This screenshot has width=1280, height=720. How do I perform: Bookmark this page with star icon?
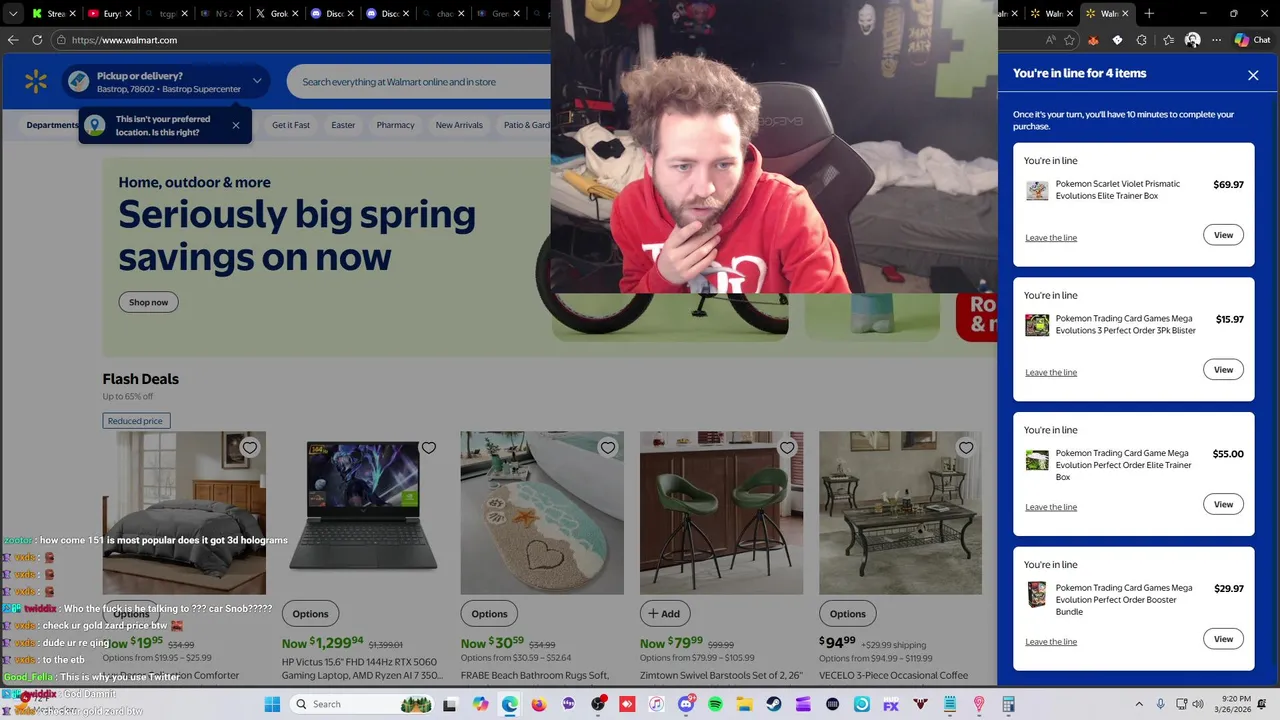(1069, 40)
